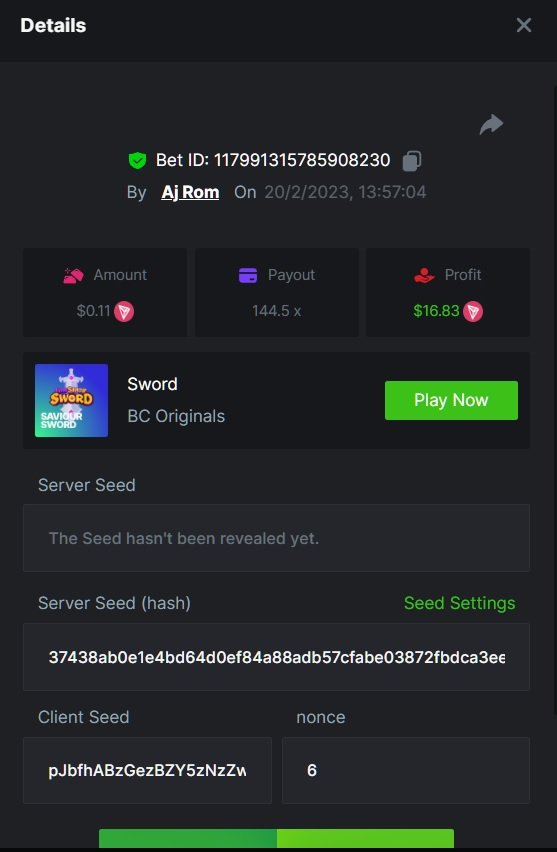Click the Bet ID number text
This screenshot has width=557, height=852.
tap(302, 160)
